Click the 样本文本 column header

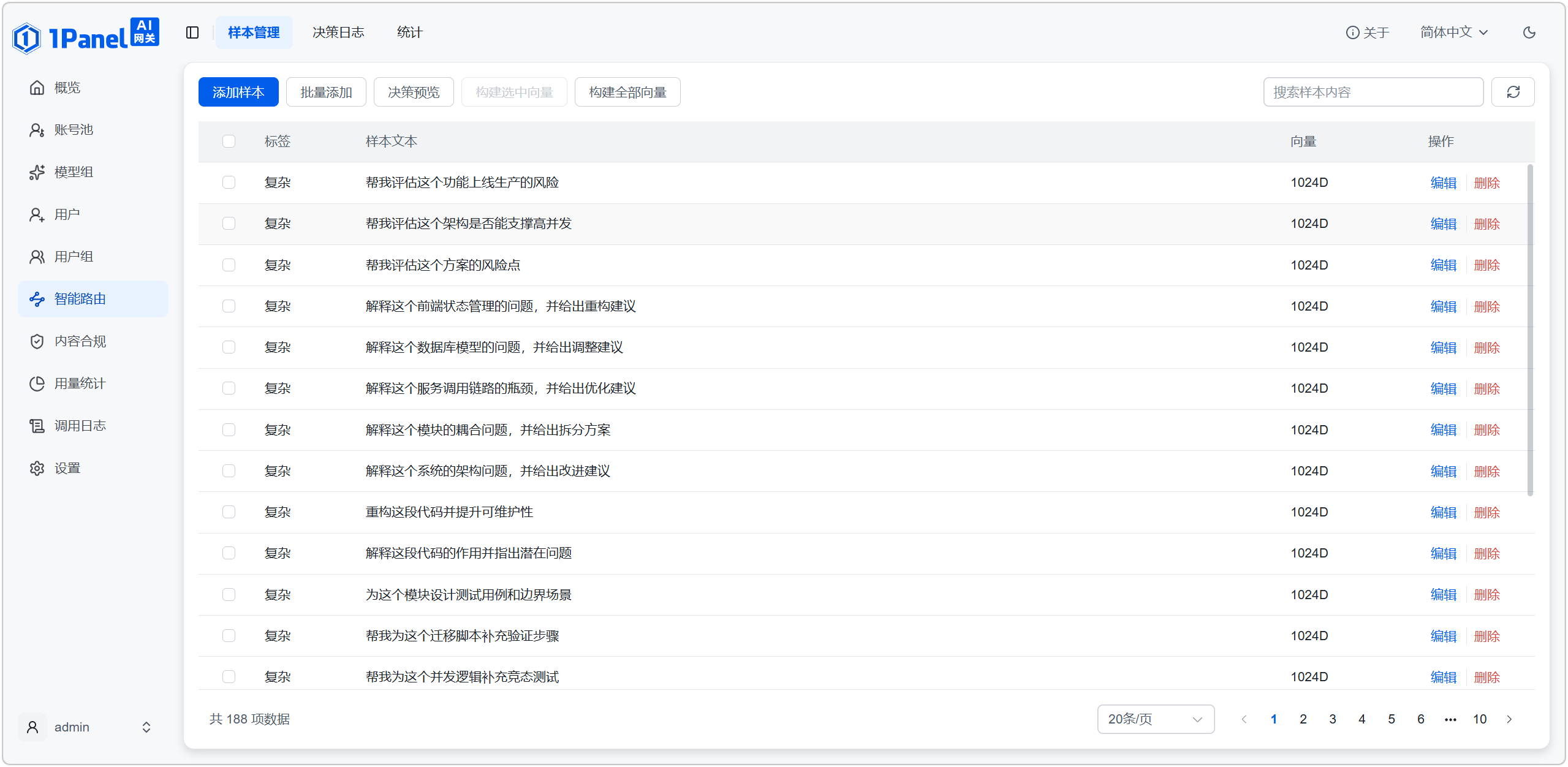coord(391,142)
